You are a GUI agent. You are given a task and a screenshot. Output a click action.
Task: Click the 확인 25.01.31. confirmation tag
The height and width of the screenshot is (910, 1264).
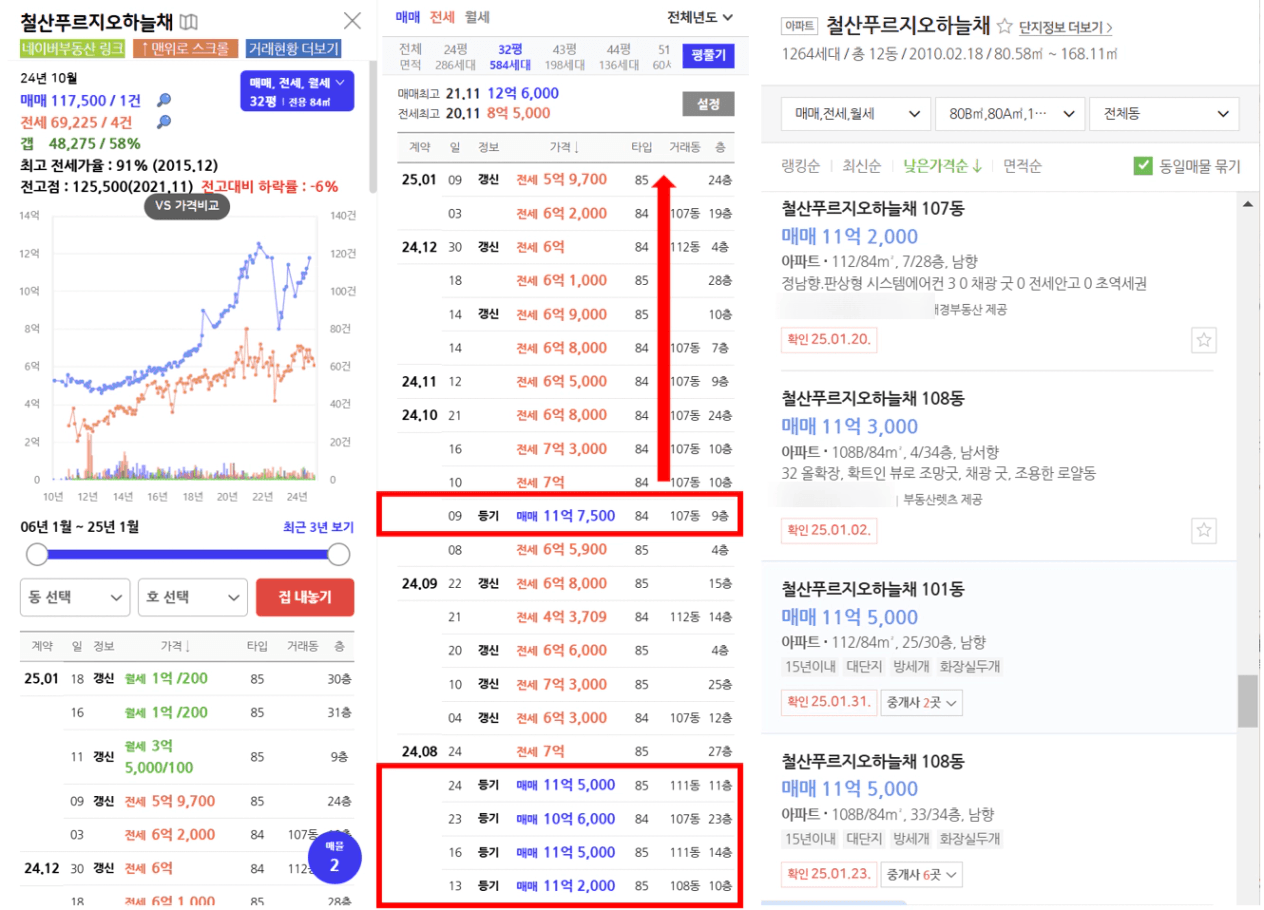click(828, 703)
